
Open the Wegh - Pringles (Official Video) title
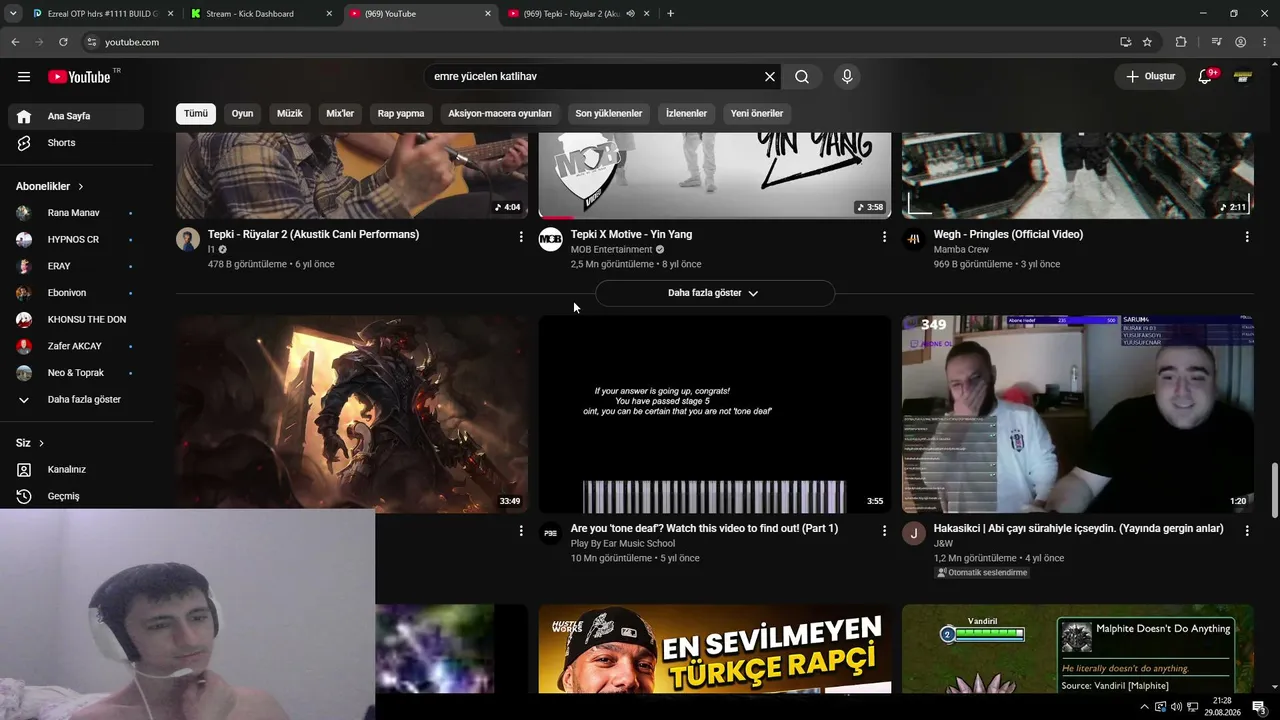click(x=1008, y=235)
